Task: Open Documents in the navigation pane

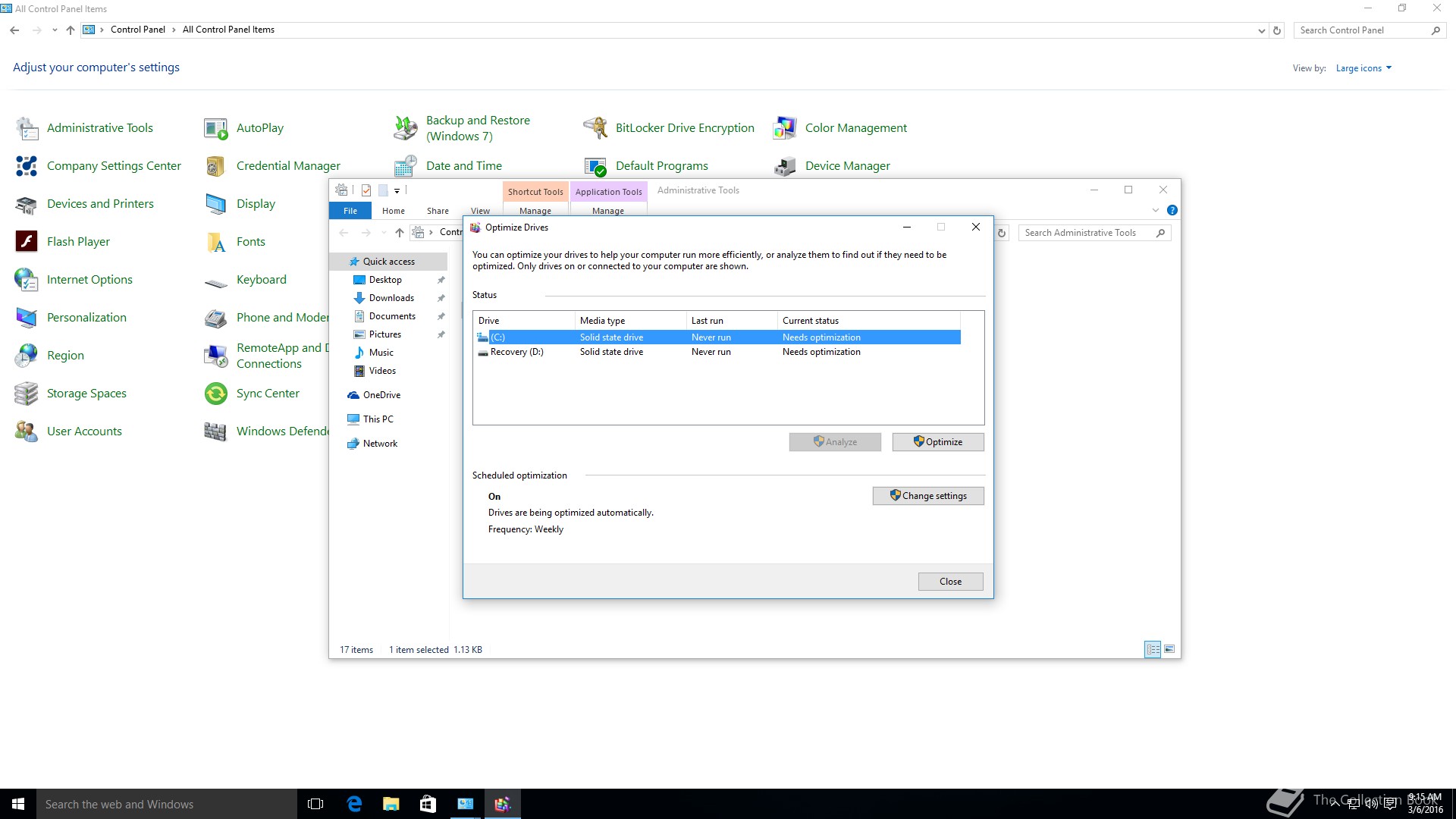Action: [392, 316]
